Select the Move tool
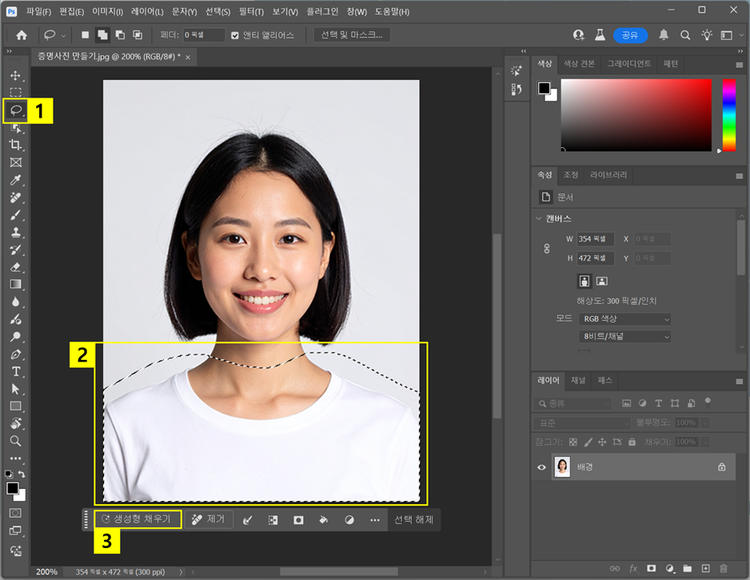The width and height of the screenshot is (750, 580). (16, 75)
